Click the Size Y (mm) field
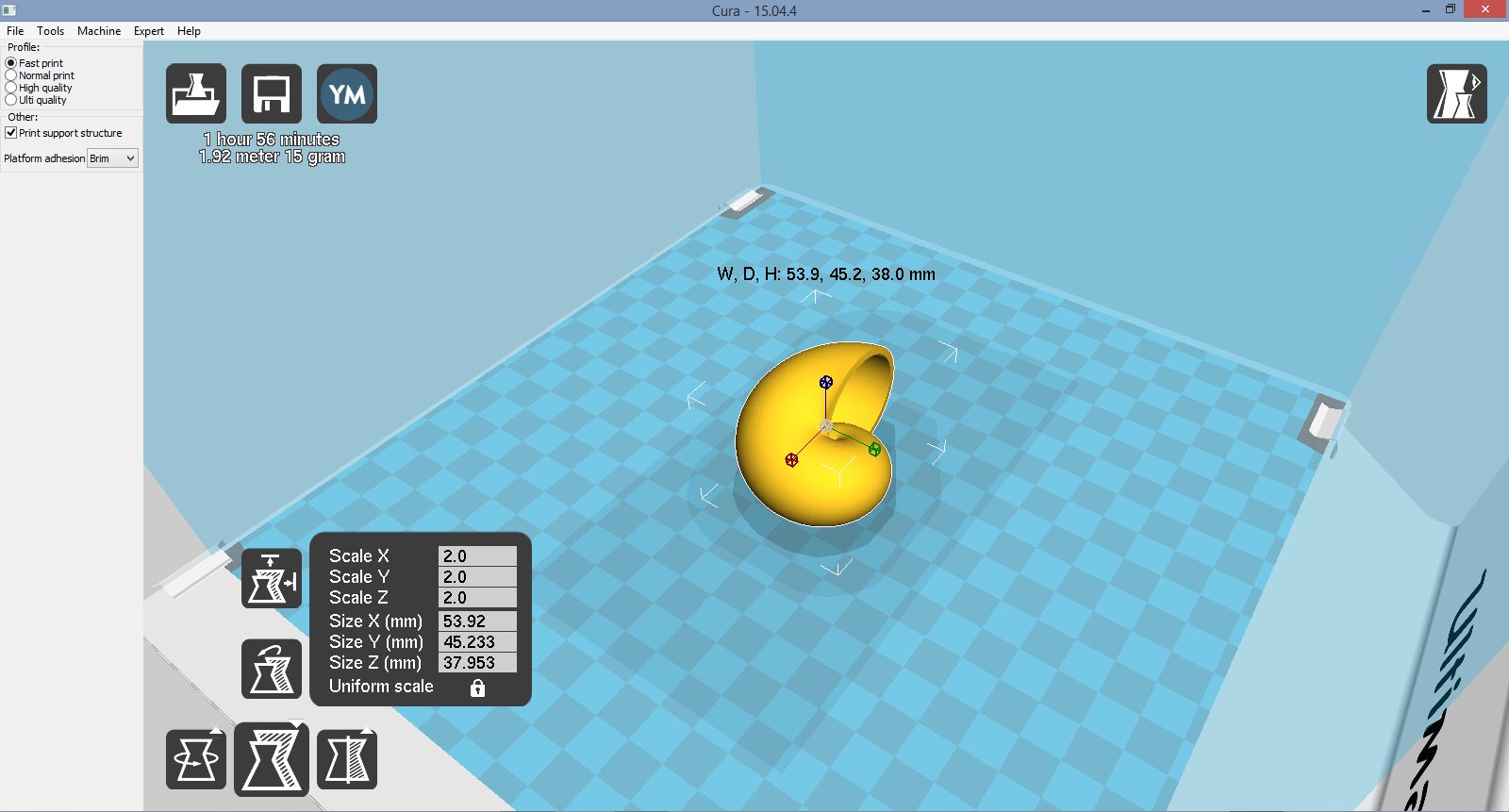The width and height of the screenshot is (1509, 812). [477, 641]
